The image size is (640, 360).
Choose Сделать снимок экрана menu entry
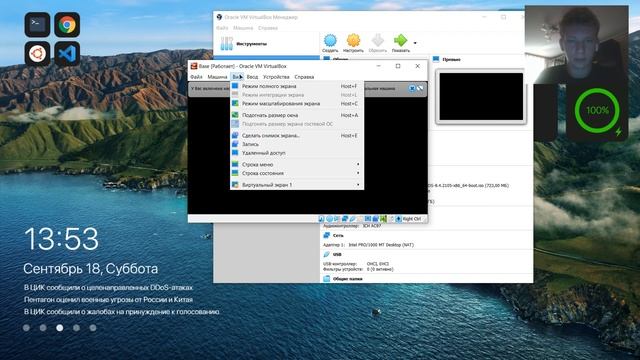point(297,136)
